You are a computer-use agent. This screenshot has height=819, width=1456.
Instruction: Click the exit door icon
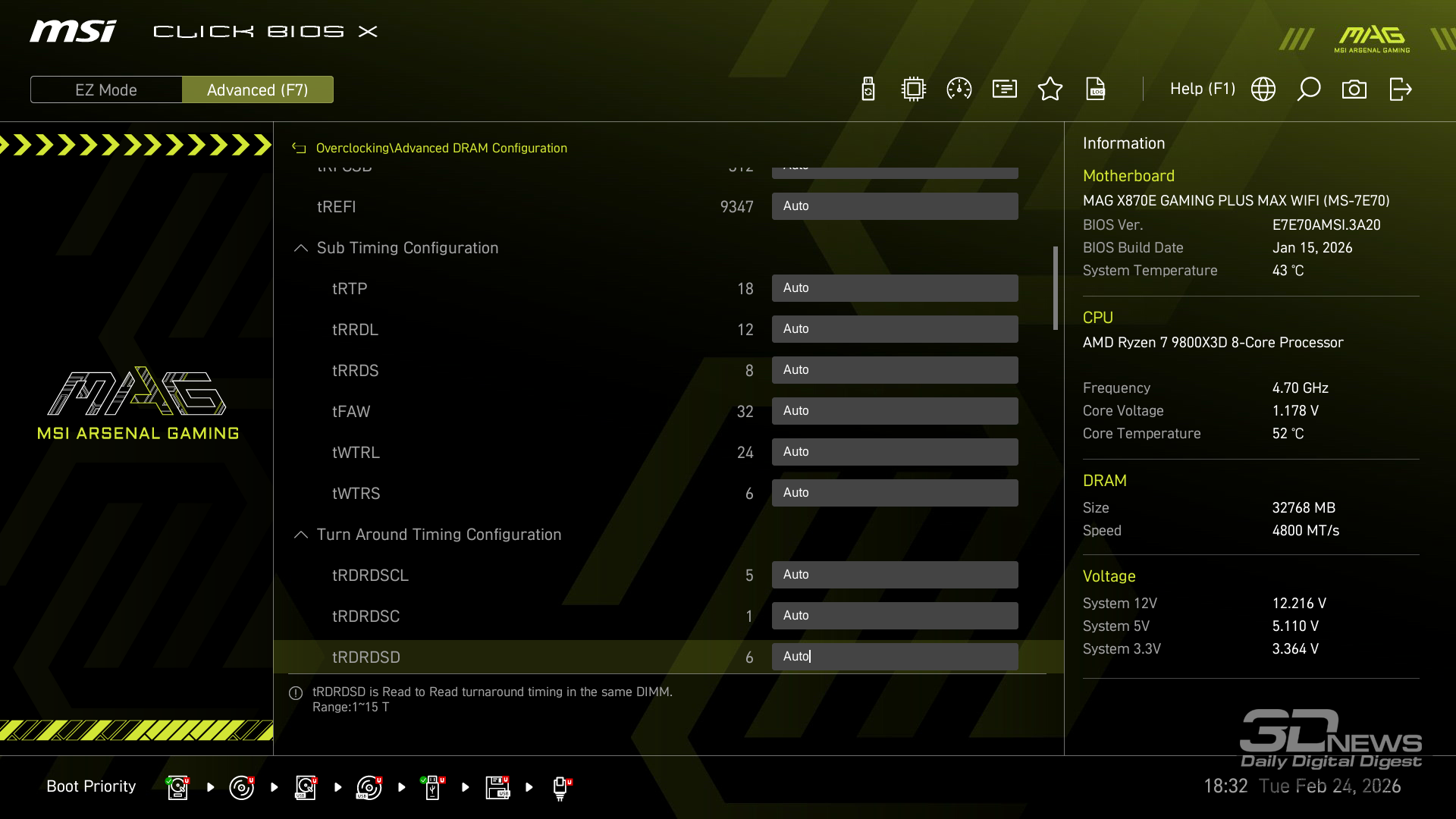point(1400,89)
